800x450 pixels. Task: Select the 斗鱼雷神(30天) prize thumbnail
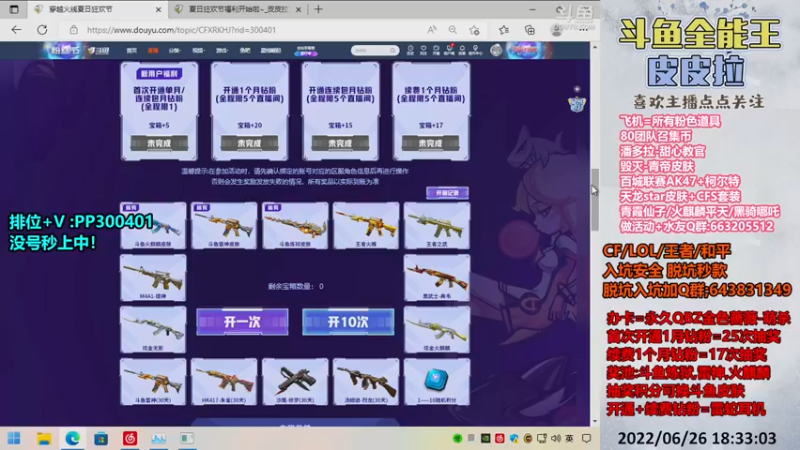(153, 382)
